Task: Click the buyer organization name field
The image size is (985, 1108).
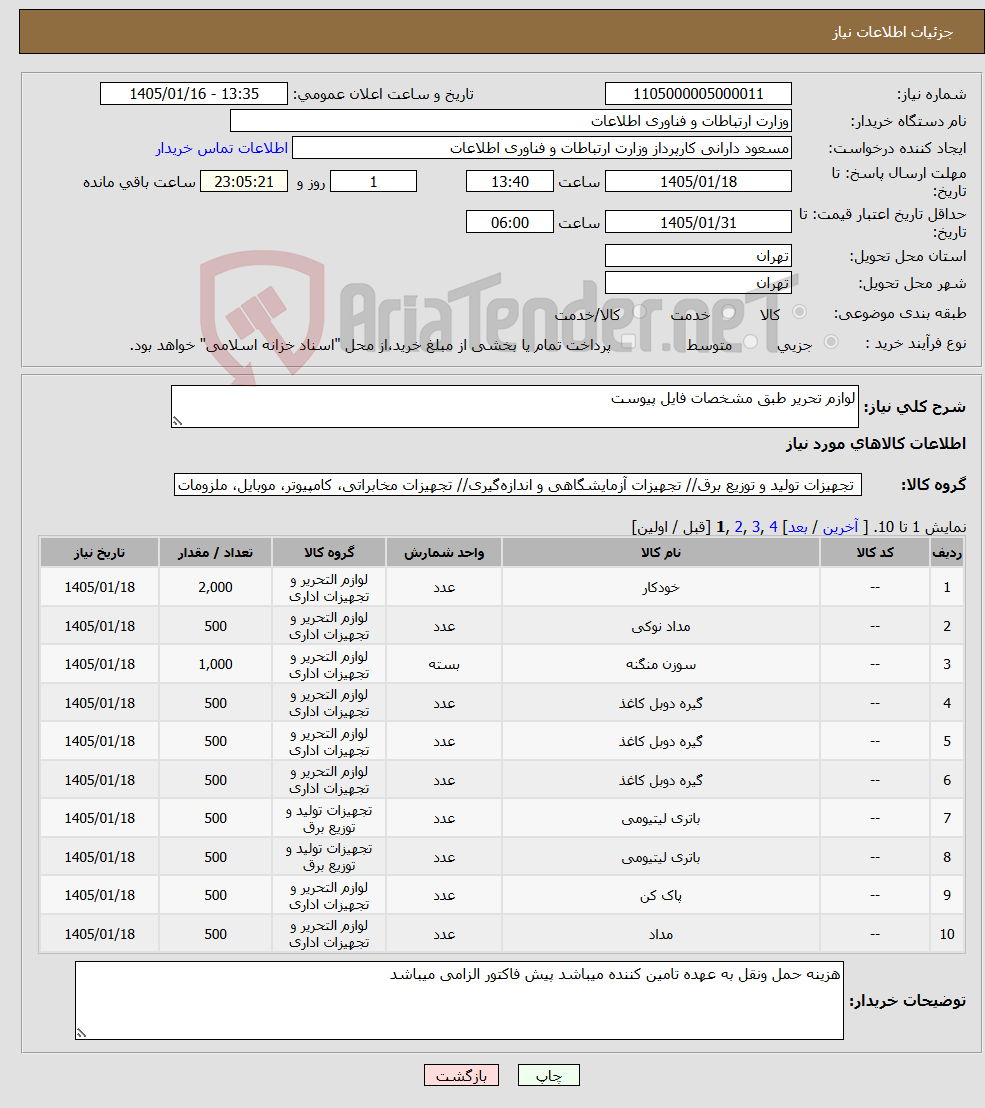Action: coord(511,121)
